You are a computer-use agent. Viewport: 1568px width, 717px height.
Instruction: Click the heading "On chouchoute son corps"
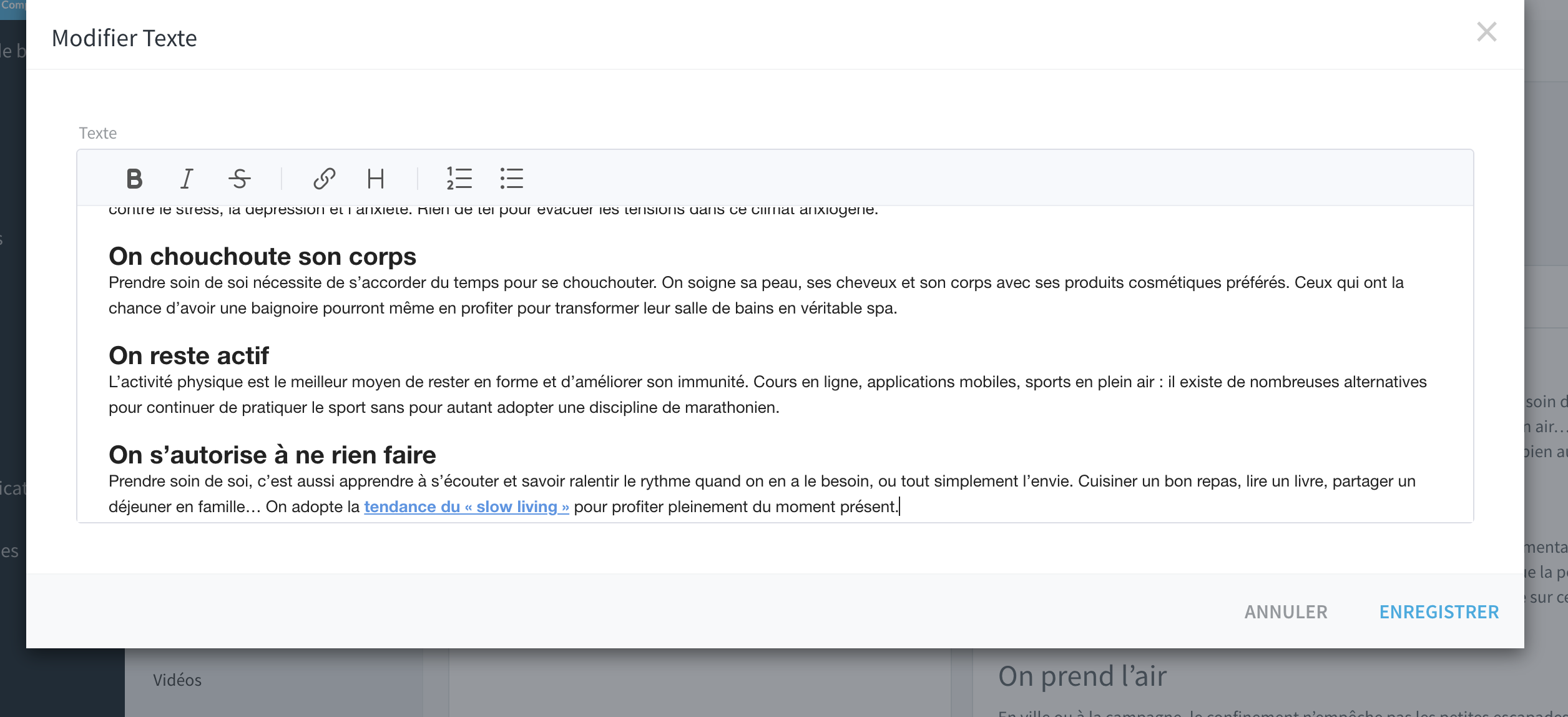[262, 256]
